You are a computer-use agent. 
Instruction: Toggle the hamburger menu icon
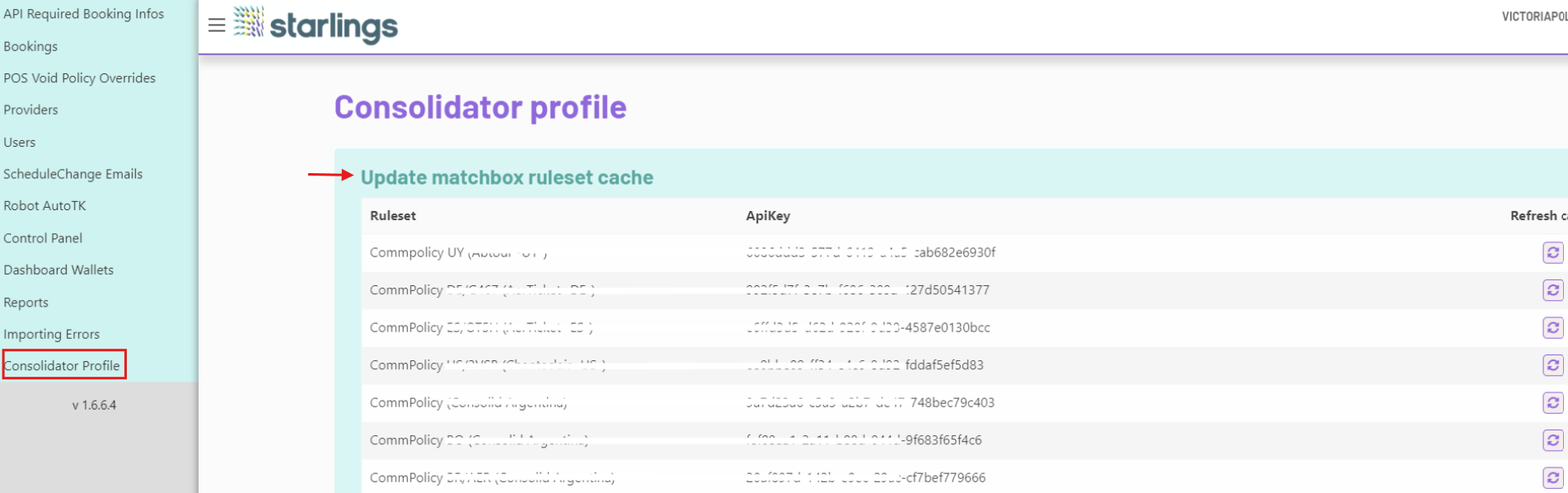(217, 25)
